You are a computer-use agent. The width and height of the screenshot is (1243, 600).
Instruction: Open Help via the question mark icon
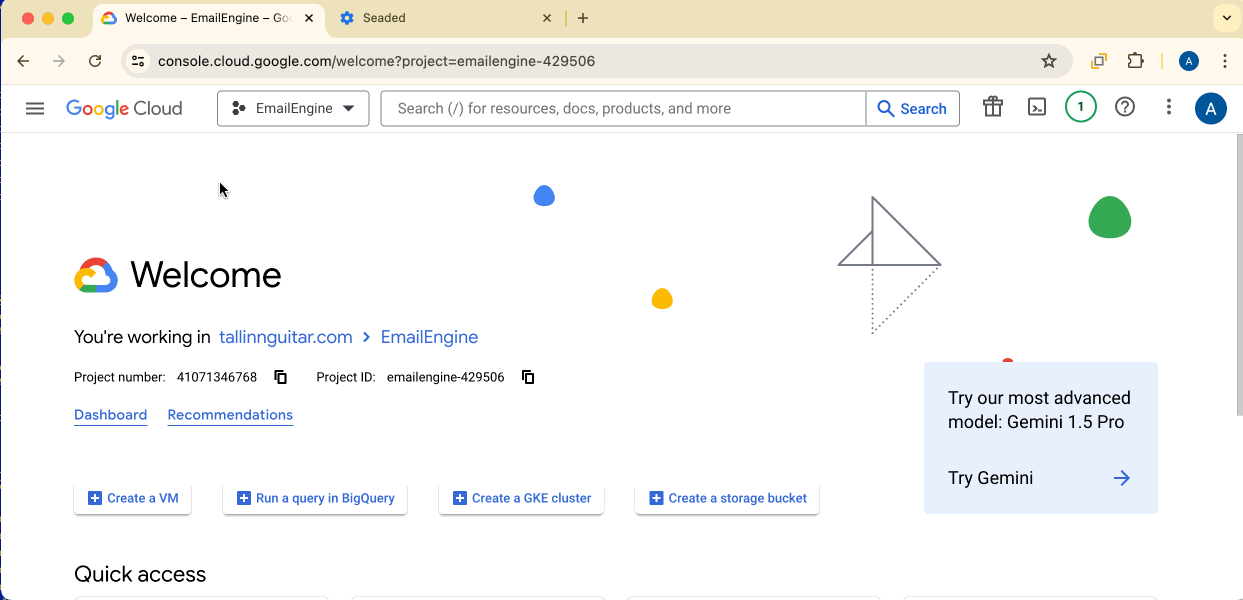[x=1124, y=107]
